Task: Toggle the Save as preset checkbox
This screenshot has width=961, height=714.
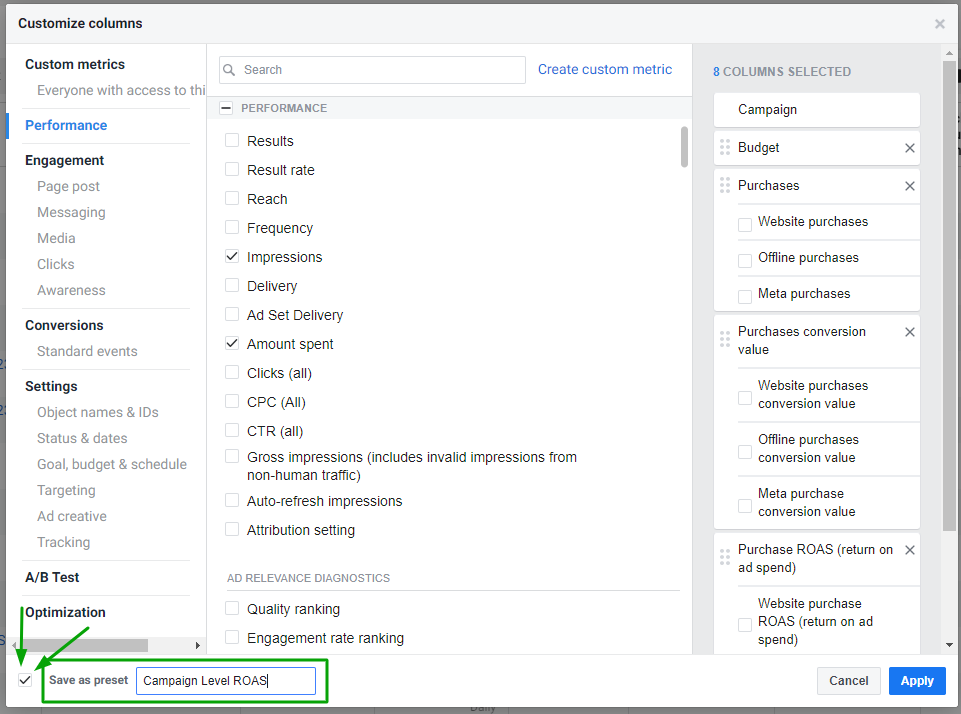Action: pos(25,680)
